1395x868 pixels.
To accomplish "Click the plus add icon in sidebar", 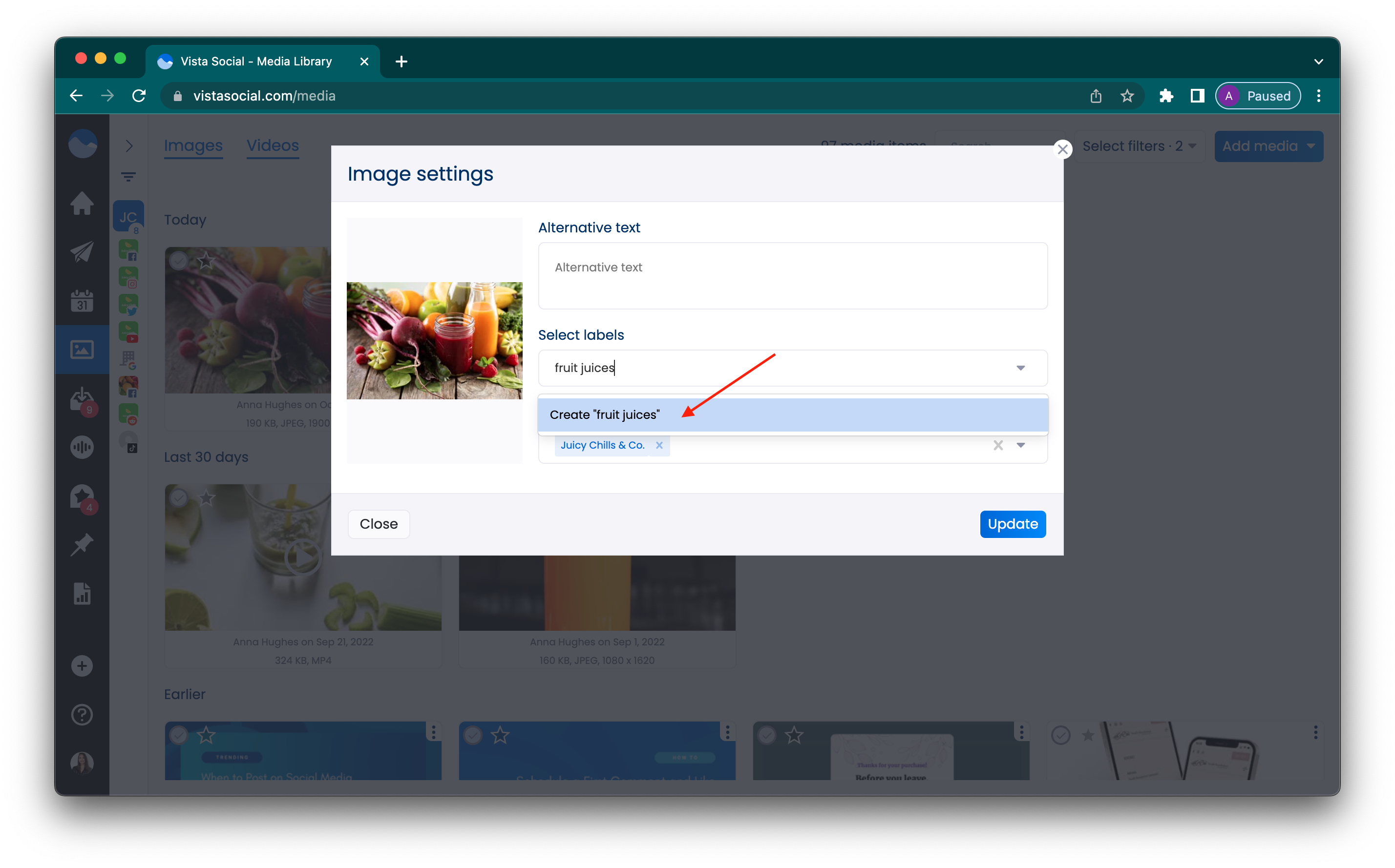I will (82, 666).
